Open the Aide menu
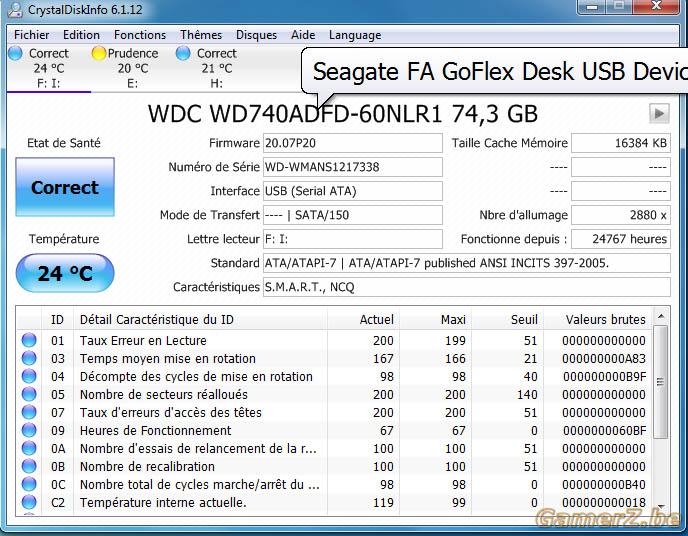Screen dimensions: 688x536 point(303,35)
